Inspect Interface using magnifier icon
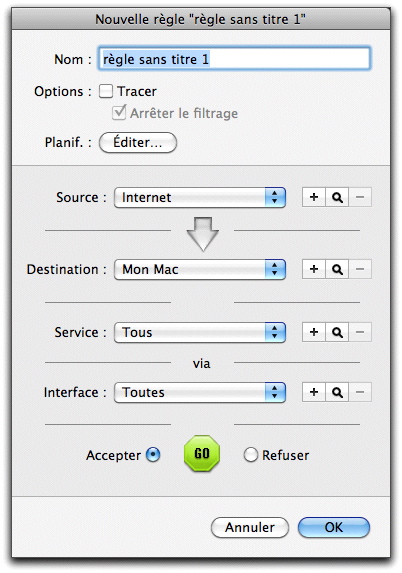The width and height of the screenshot is (402, 573). click(337, 392)
